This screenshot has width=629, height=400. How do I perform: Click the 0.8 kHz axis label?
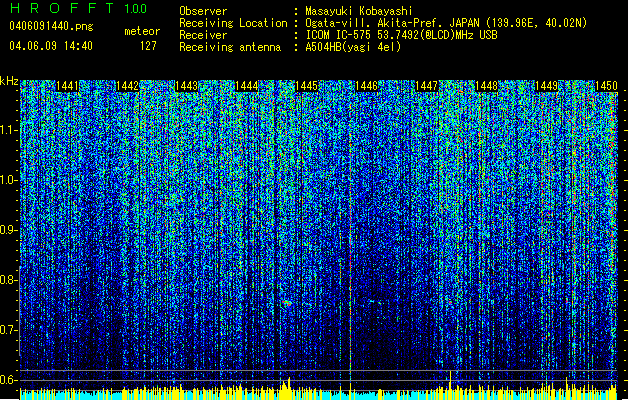pos(8,280)
